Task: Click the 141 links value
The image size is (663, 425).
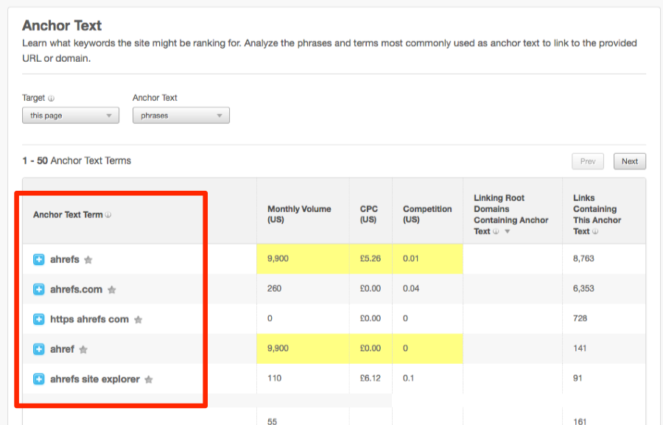Action: point(580,348)
